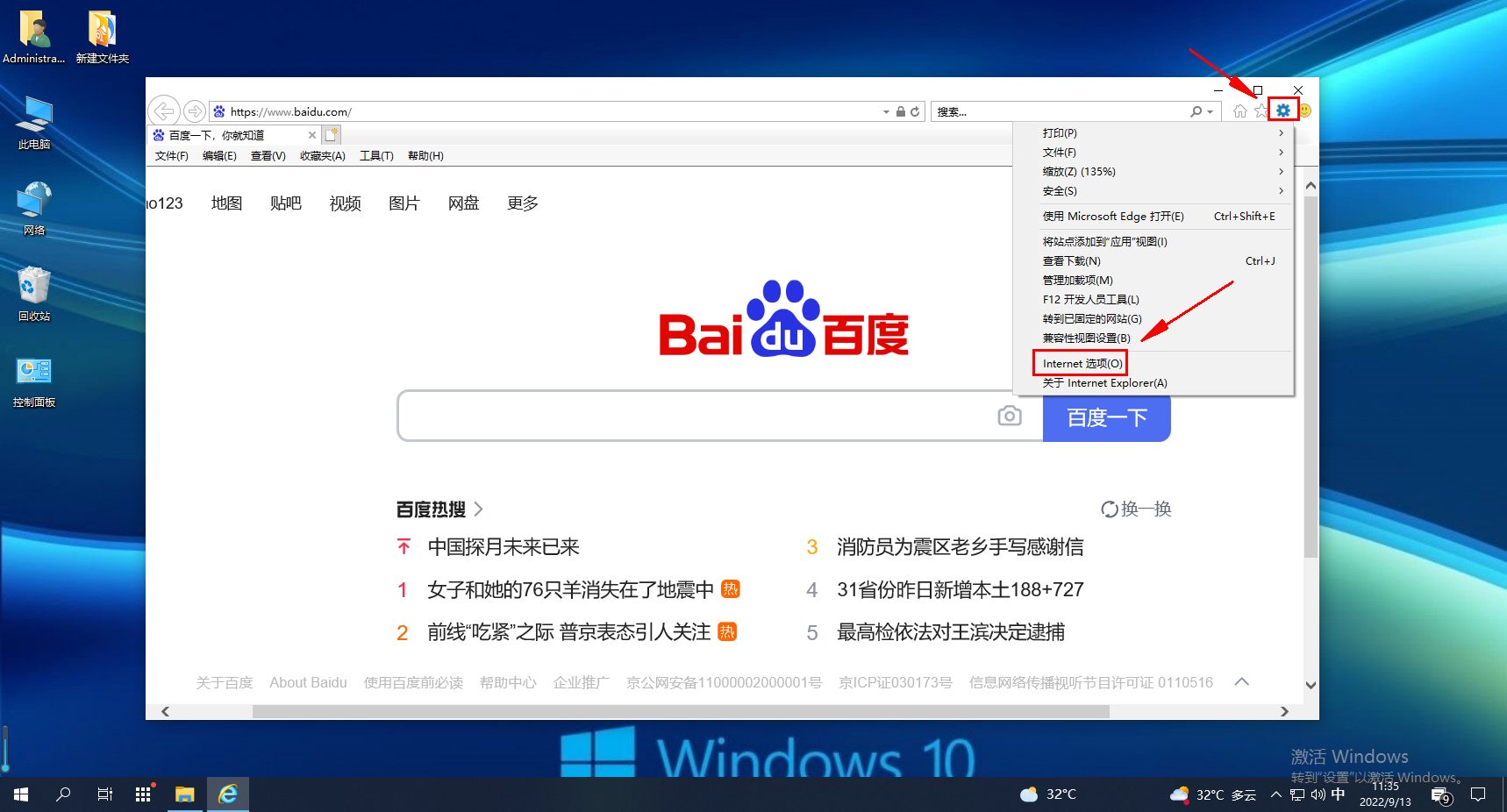Open Task View on the taskbar
This screenshot has height=812, width=1507.
pyautogui.click(x=104, y=794)
